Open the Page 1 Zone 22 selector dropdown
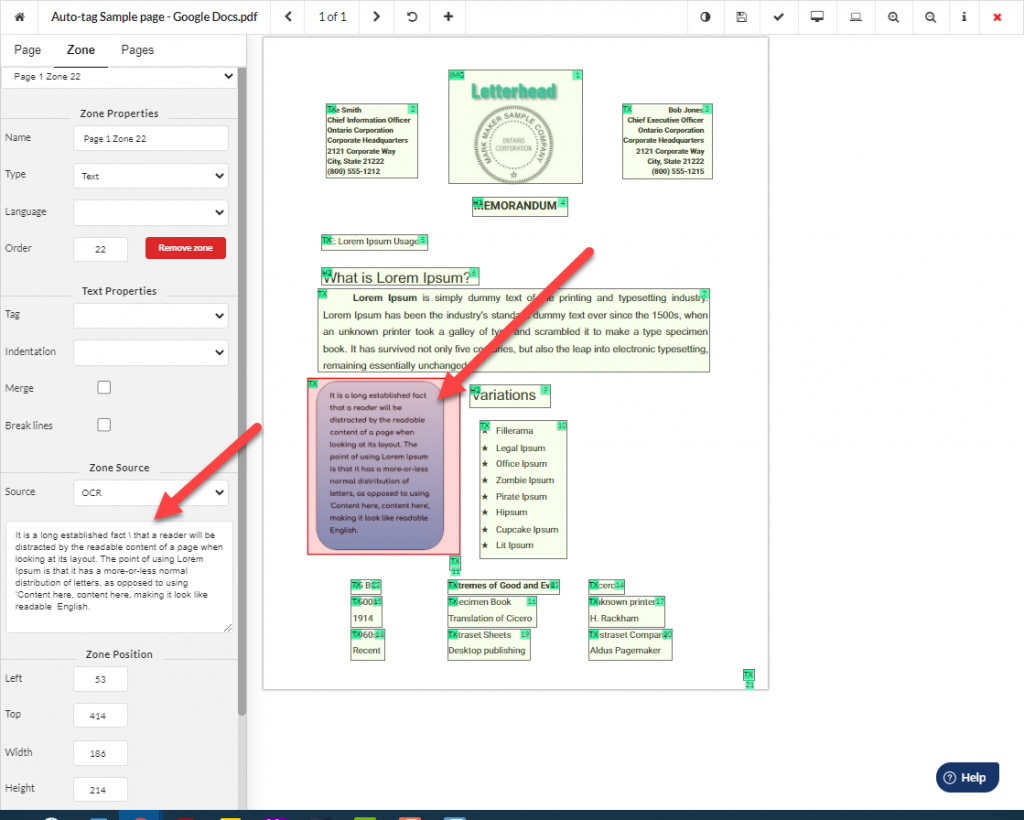Screen dimensions: 1024x820 [120, 76]
